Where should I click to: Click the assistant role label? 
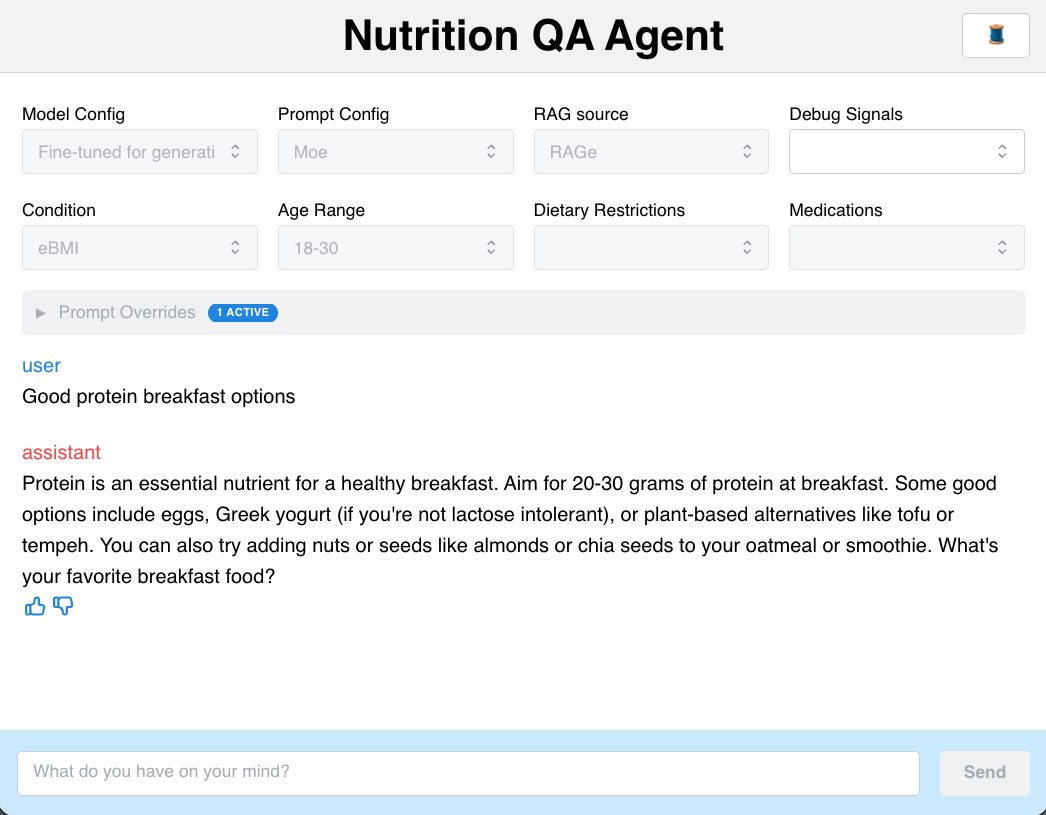tap(61, 453)
